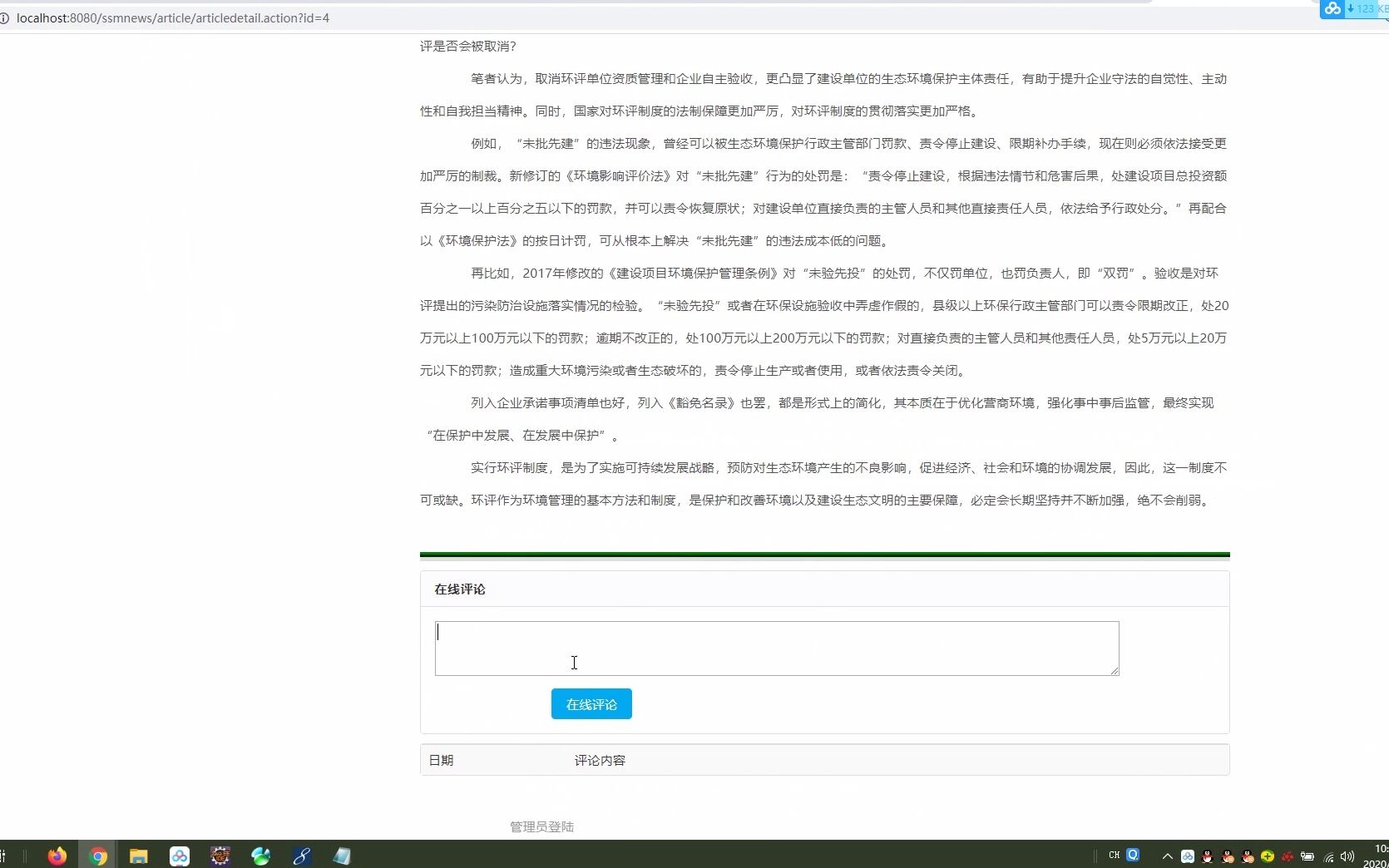Viewport: 1389px width, 868px height.
Task: Click paragraph starting 列入企业承诺事项清单
Action: [x=817, y=419]
